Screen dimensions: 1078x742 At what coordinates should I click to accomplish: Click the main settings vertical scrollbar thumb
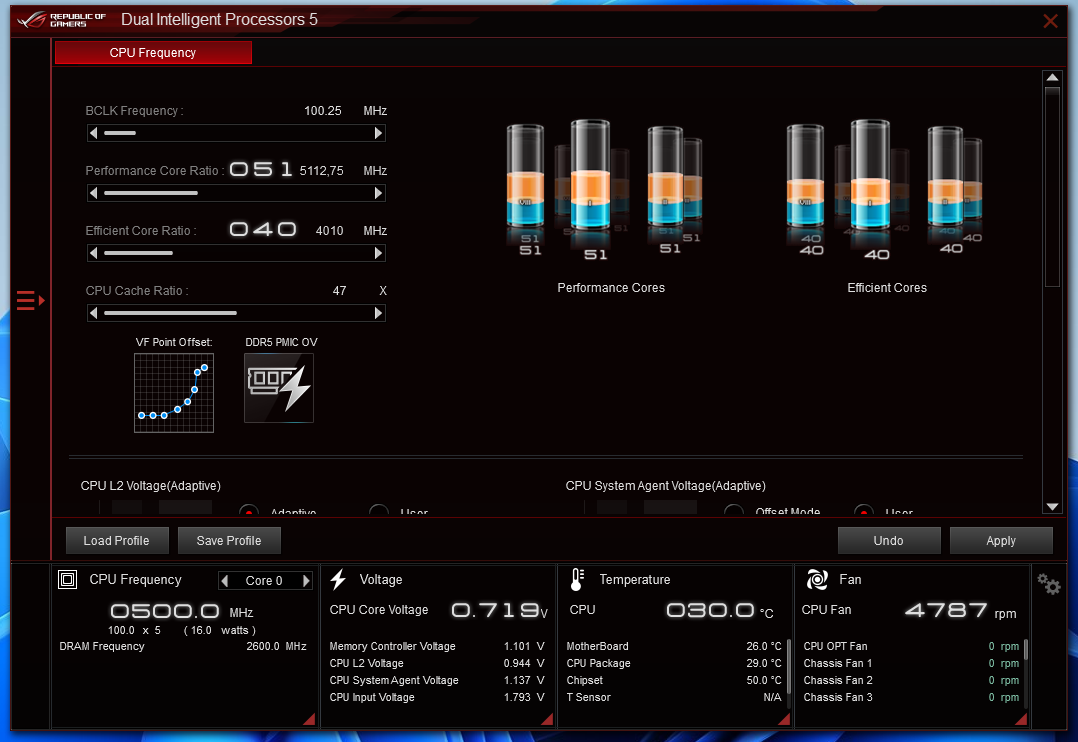coord(1052,186)
